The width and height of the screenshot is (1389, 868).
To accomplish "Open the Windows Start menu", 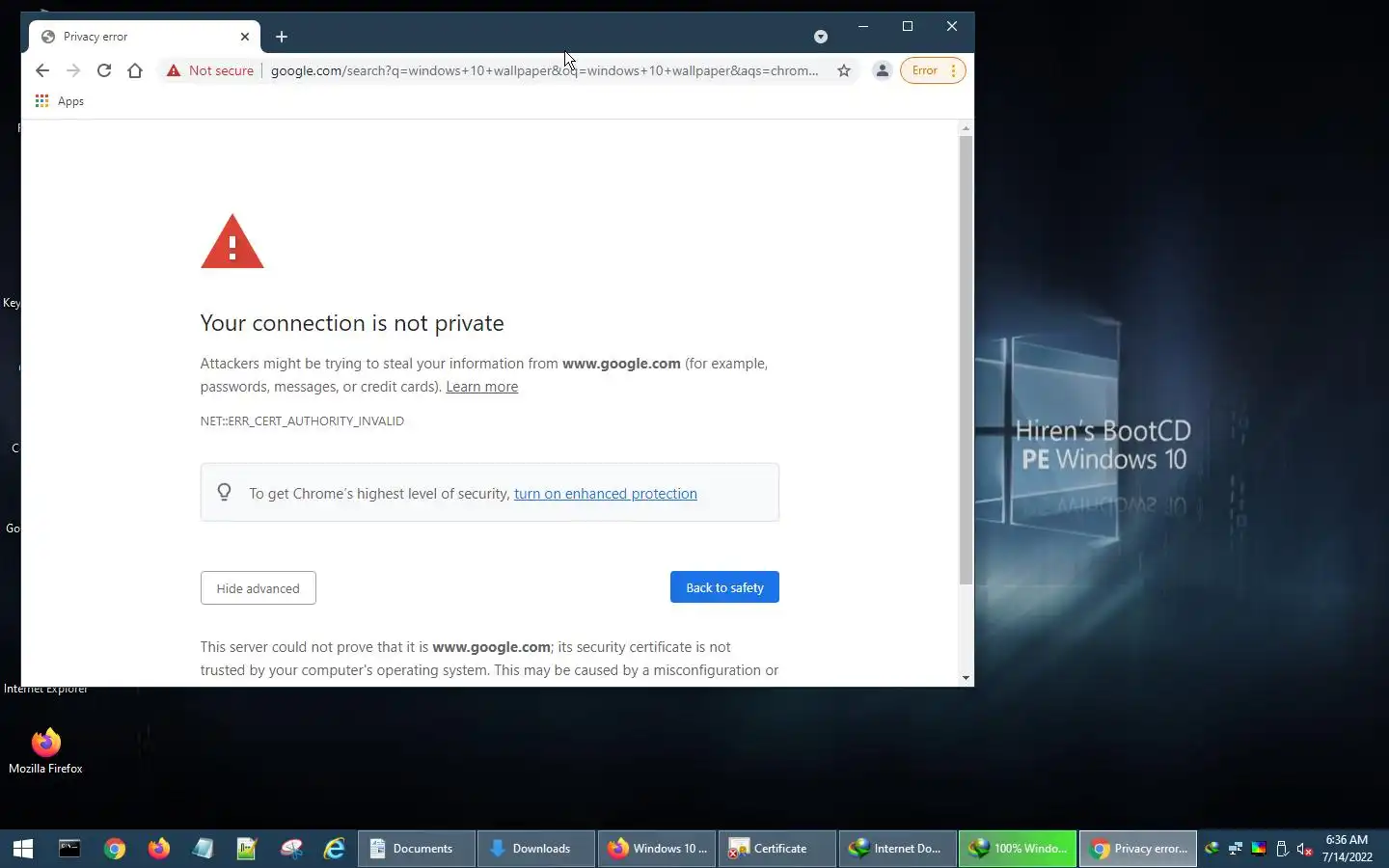I will 23,849.
